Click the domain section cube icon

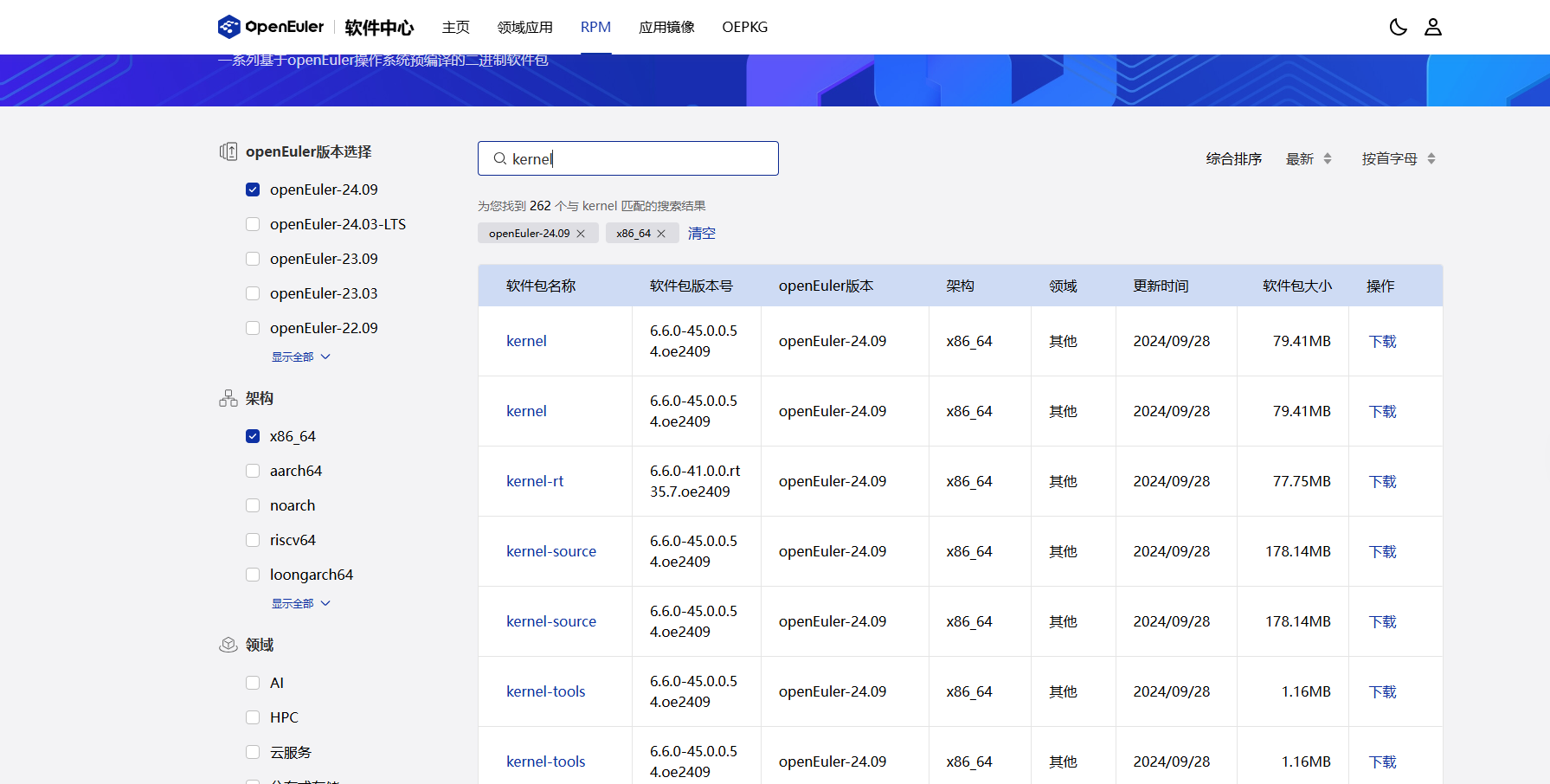pos(228,645)
